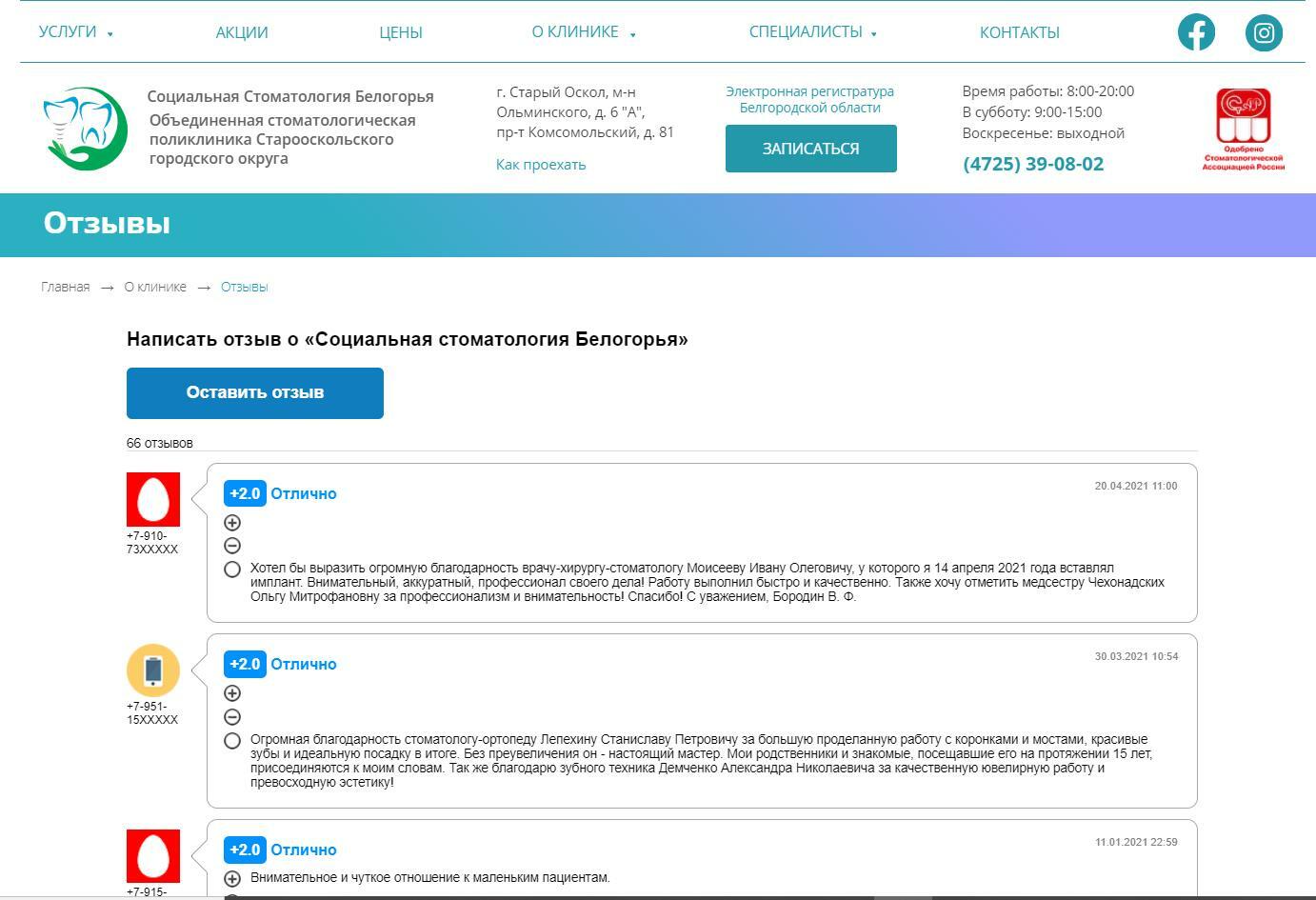Image resolution: width=1316 pixels, height=900 pixels.
Task: Click the 66 отзывов count
Action: point(160,443)
